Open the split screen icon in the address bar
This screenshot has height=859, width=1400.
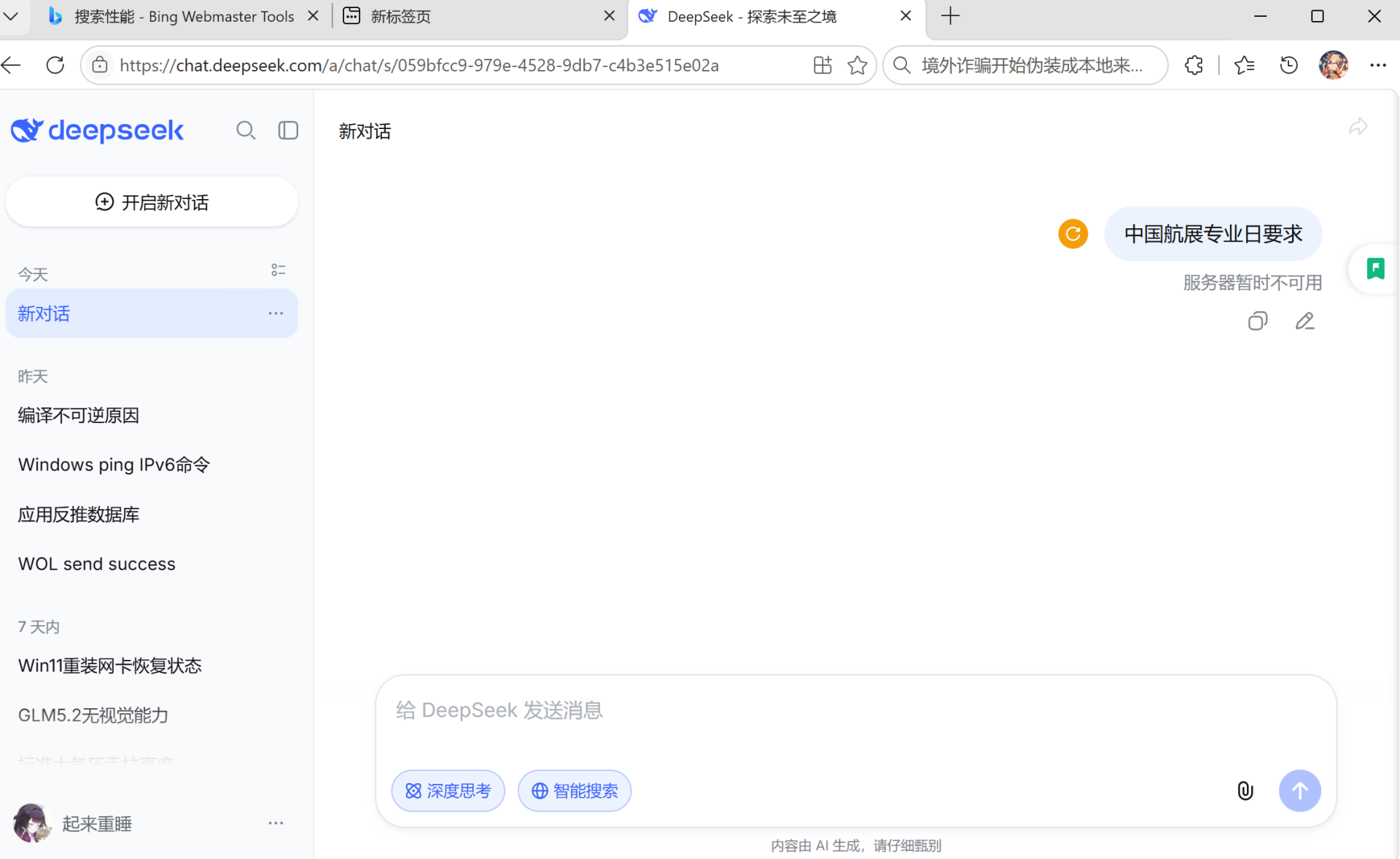point(822,65)
